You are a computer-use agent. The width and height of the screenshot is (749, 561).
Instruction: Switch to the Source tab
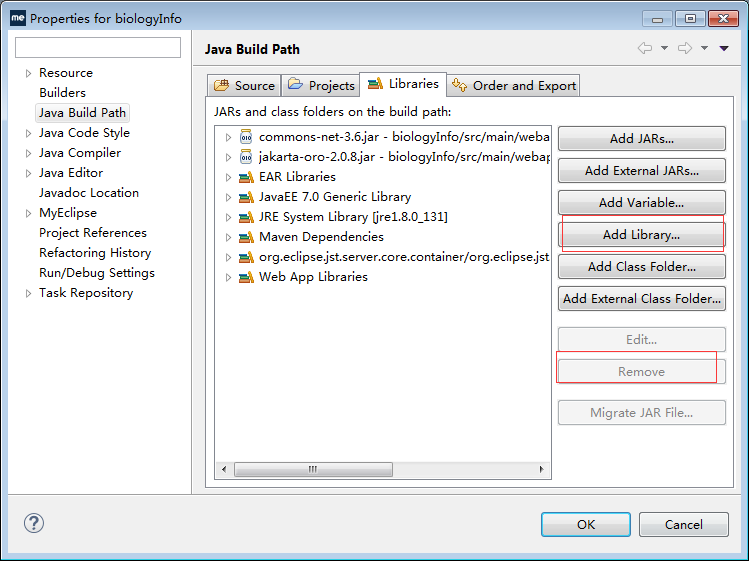click(x=244, y=86)
